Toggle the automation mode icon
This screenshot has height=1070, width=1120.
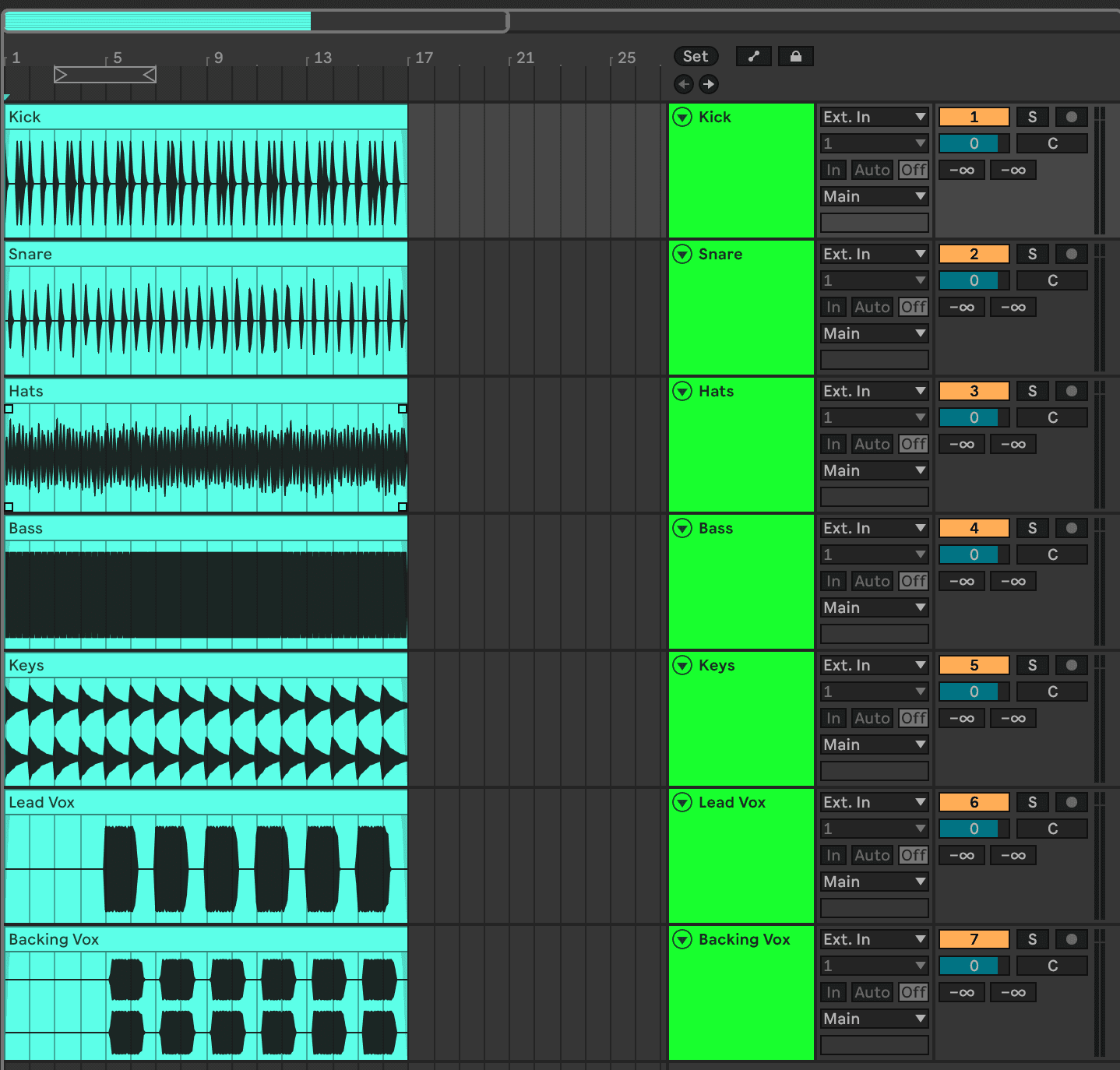point(753,56)
